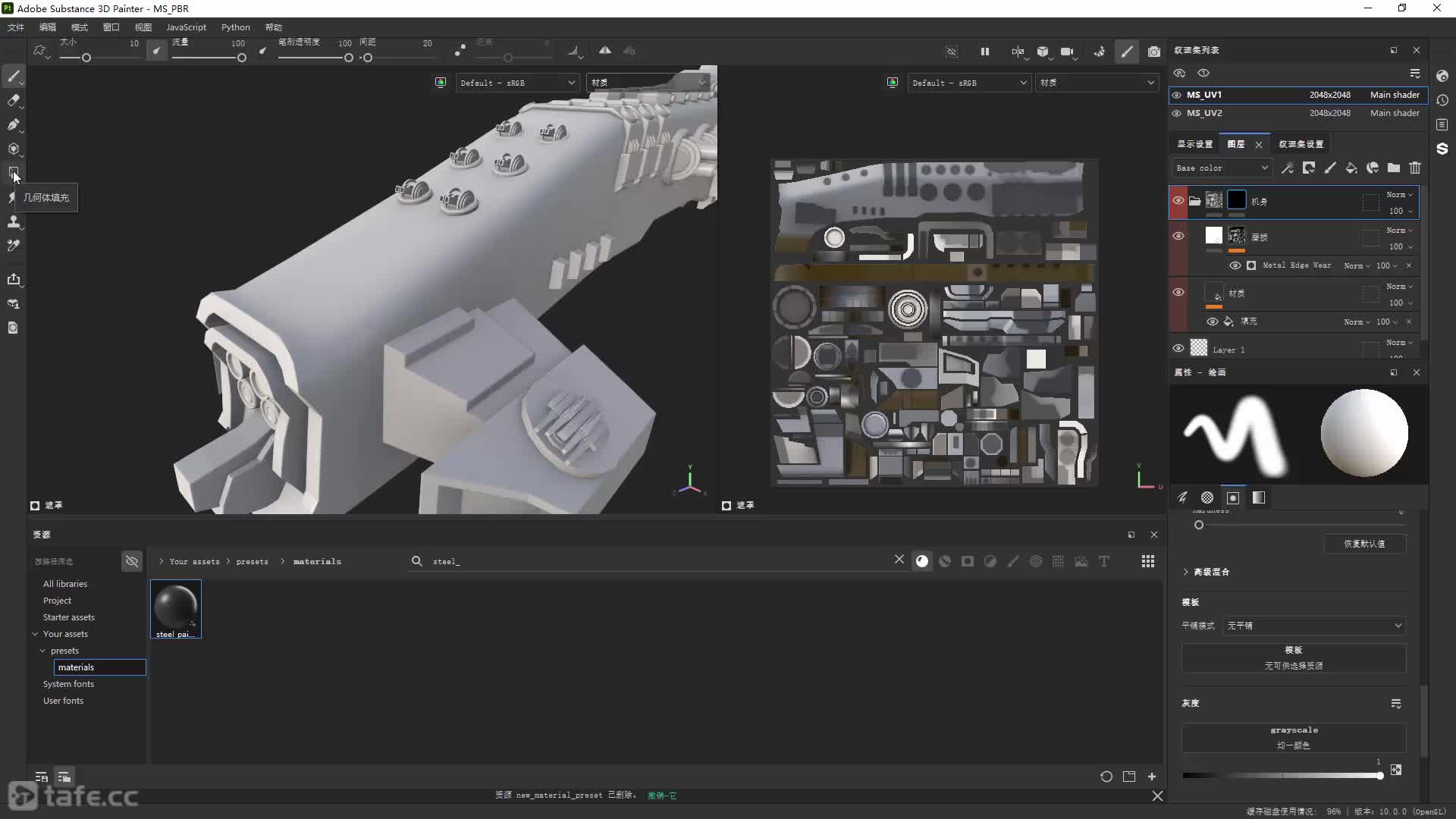The width and height of the screenshot is (1456, 819).
Task: Open the left viewport Default - sRGB dropdown
Action: pos(517,83)
